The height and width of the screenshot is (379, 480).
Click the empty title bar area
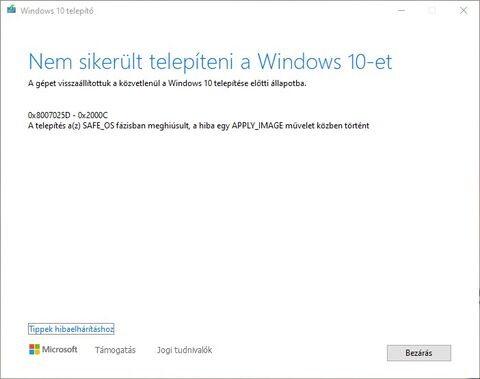[243, 11]
